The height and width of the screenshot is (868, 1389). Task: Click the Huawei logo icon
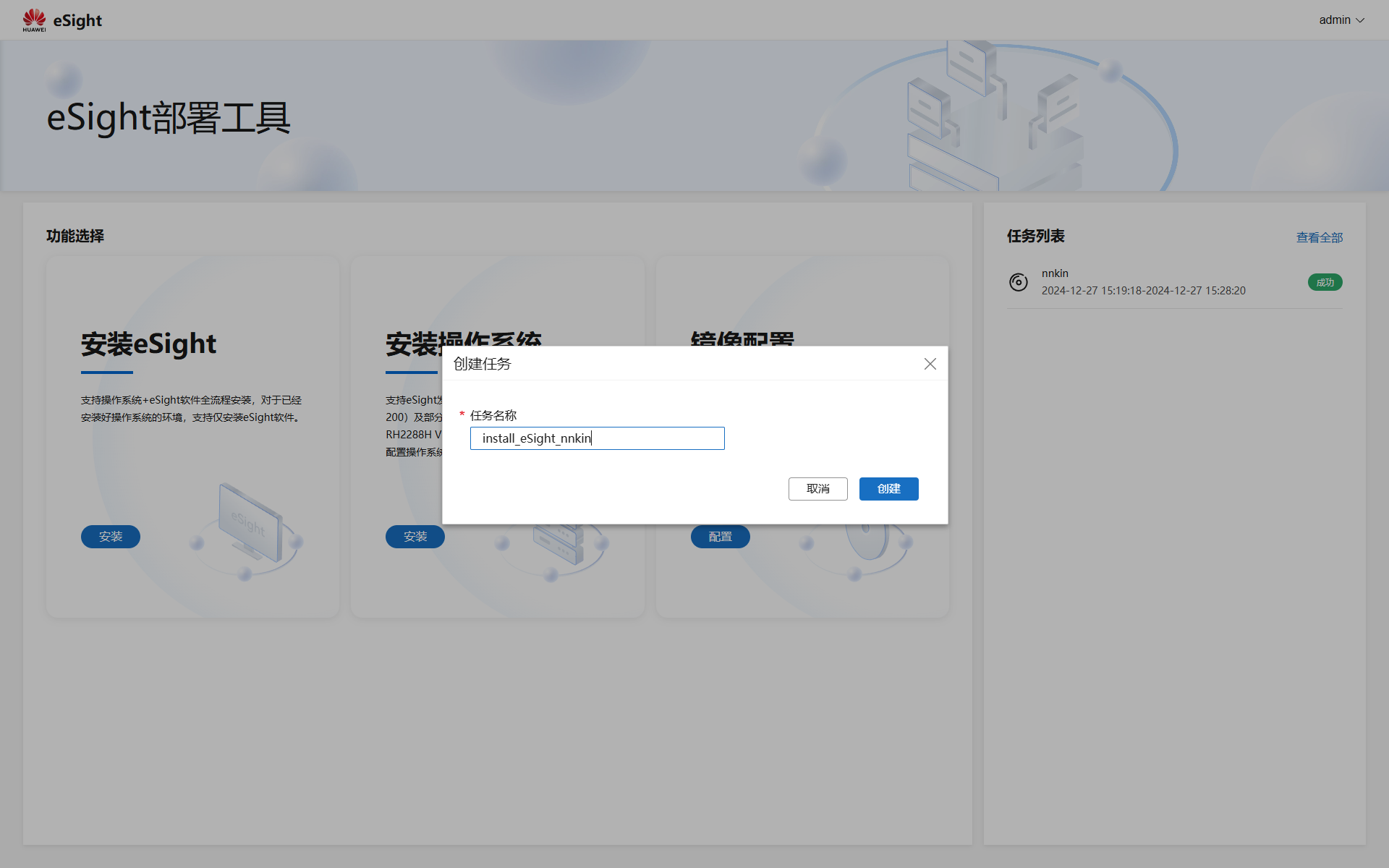point(34,20)
